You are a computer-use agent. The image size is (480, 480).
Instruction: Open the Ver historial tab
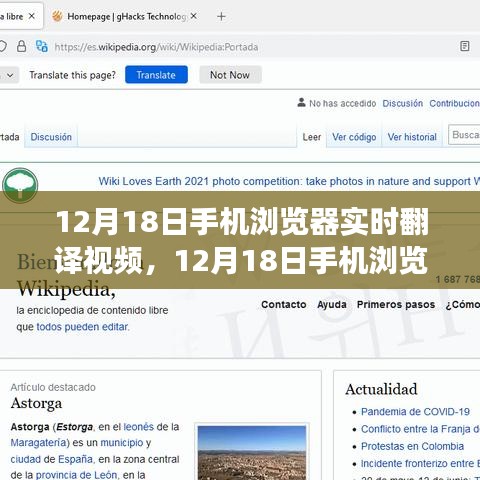click(412, 137)
